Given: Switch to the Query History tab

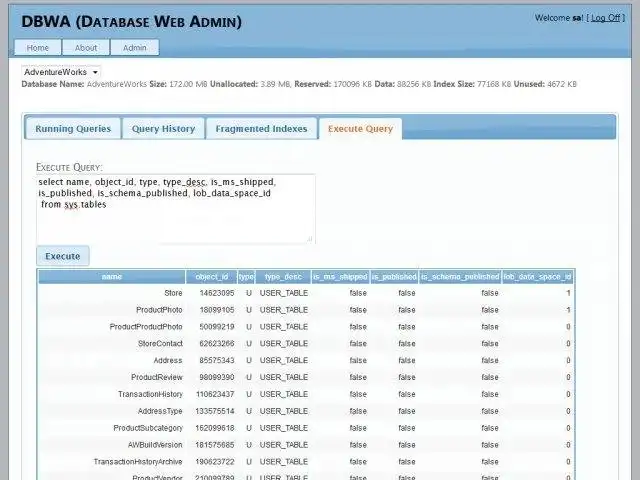Looking at the screenshot, I should point(163,129).
